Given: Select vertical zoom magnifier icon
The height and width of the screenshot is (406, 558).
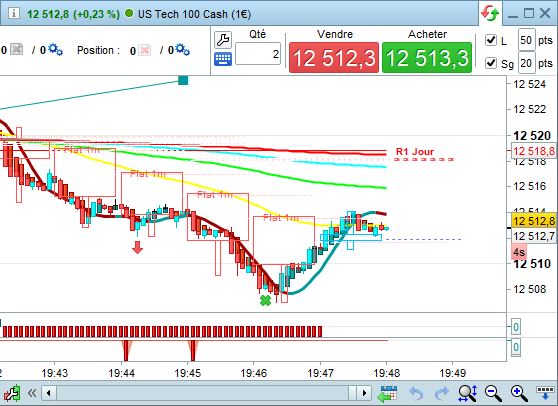Looking at the screenshot, I should [468, 393].
